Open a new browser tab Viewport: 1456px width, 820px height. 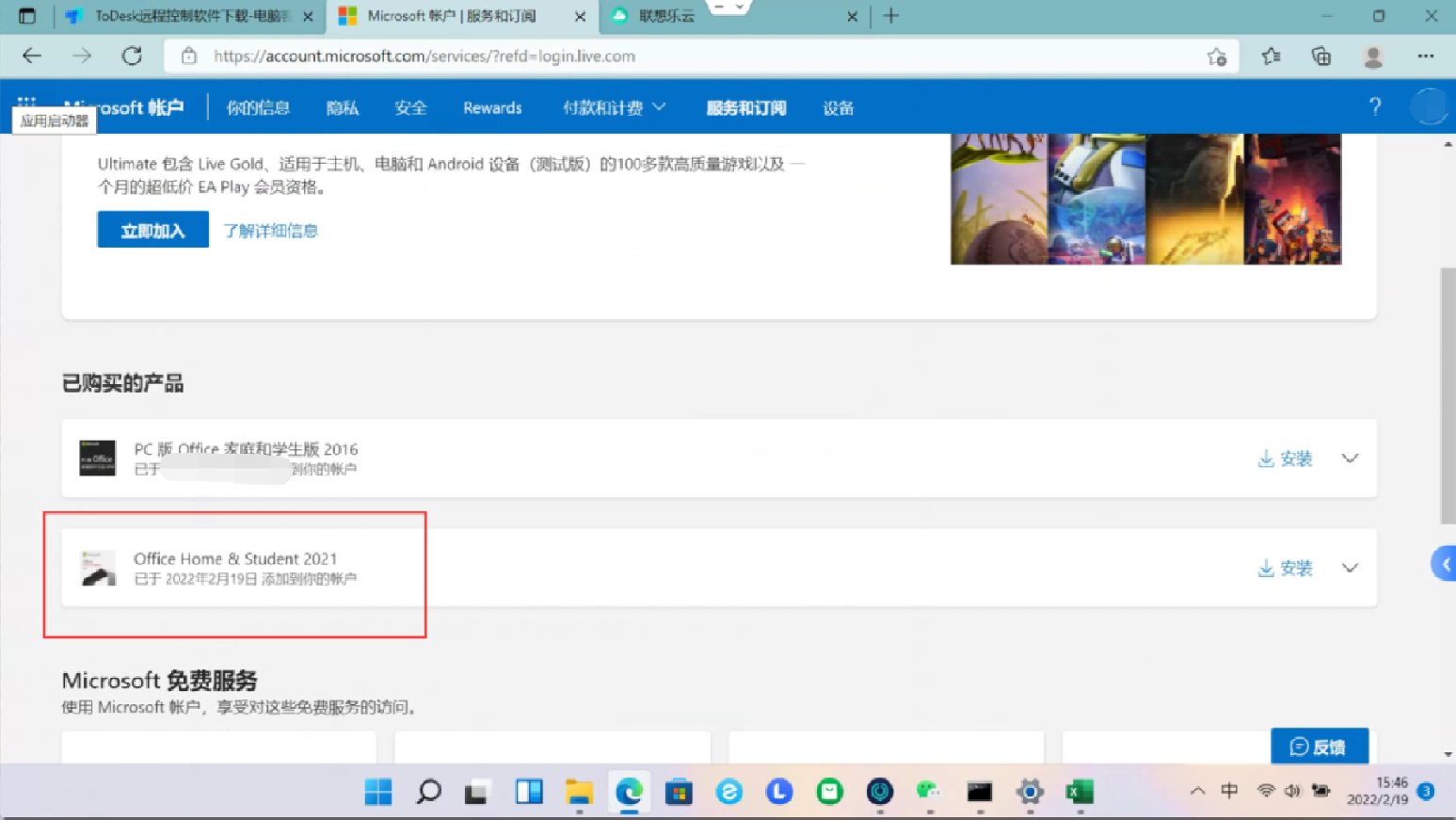pos(891,16)
